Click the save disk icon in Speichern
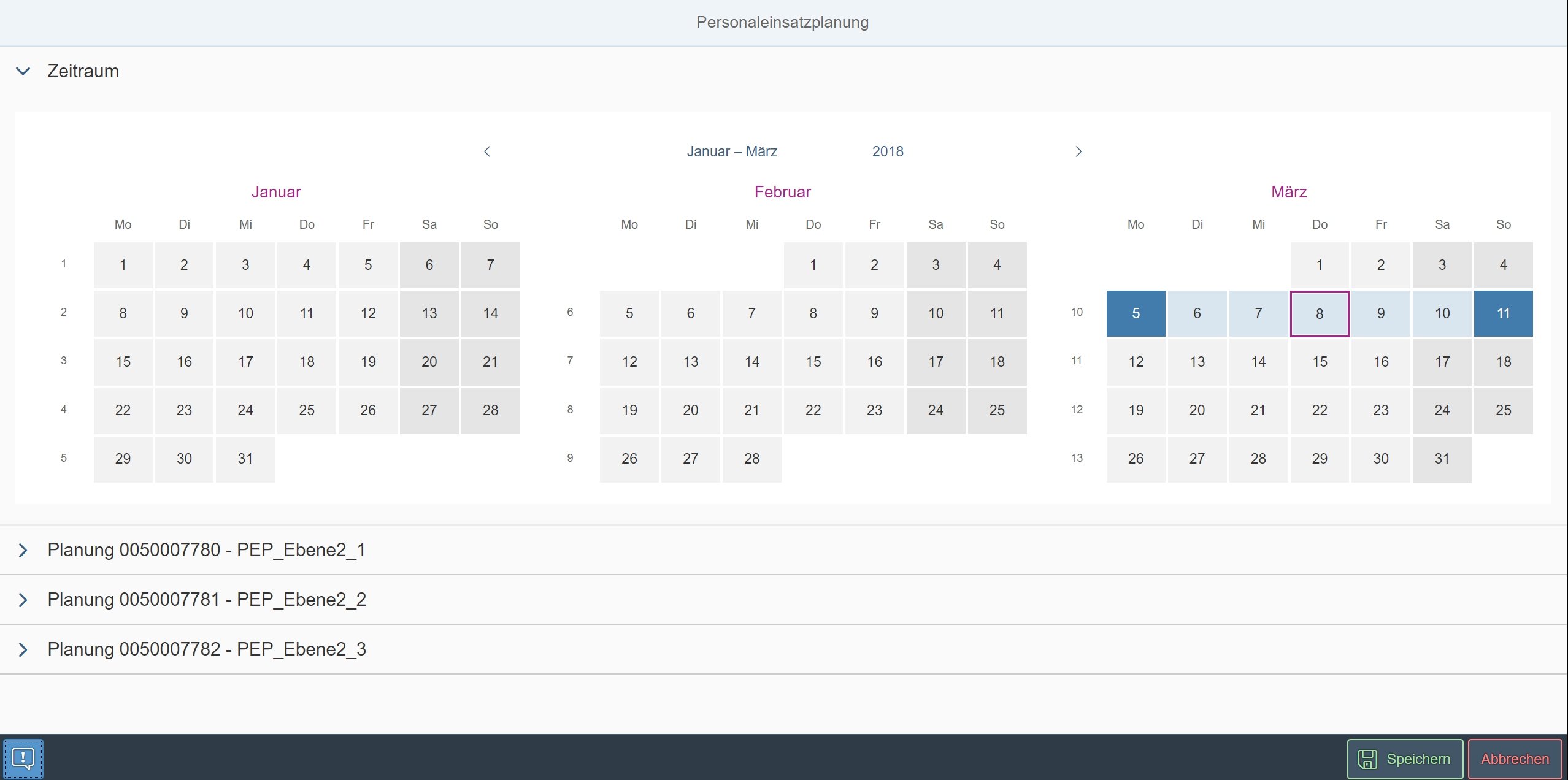The width and height of the screenshot is (1568, 780). 1367,759
